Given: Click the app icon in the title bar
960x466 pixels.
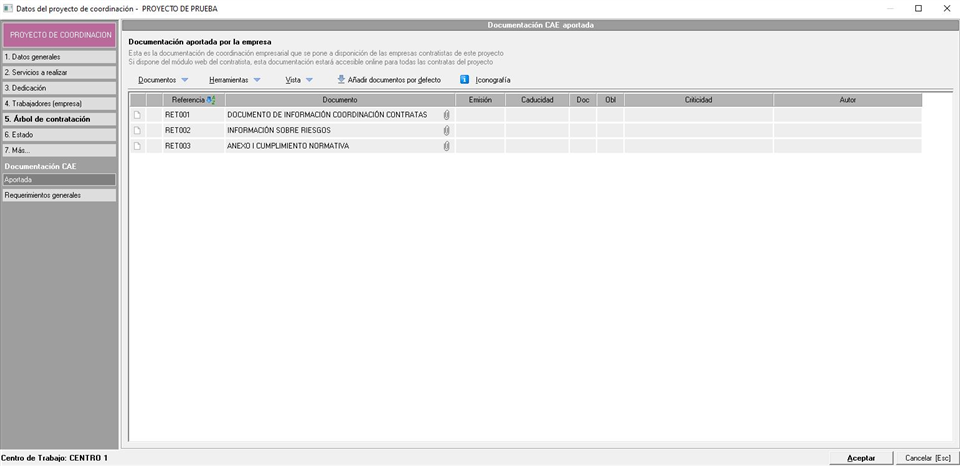Looking at the screenshot, I should click(x=7, y=9).
